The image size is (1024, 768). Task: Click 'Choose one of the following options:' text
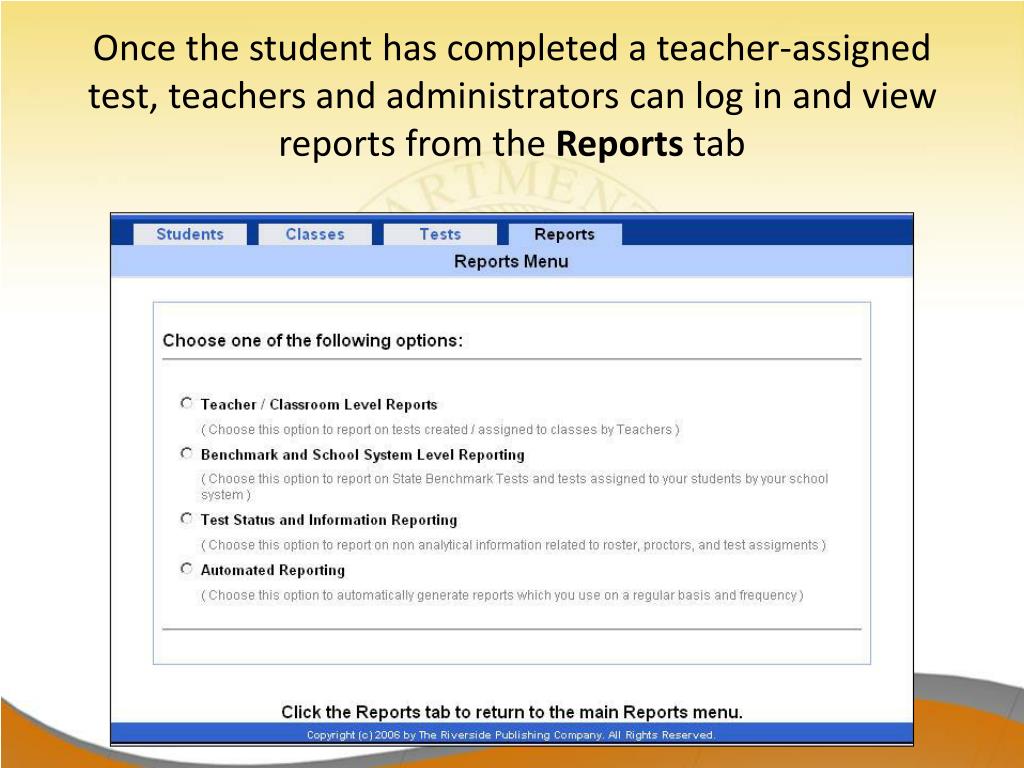[x=313, y=340]
